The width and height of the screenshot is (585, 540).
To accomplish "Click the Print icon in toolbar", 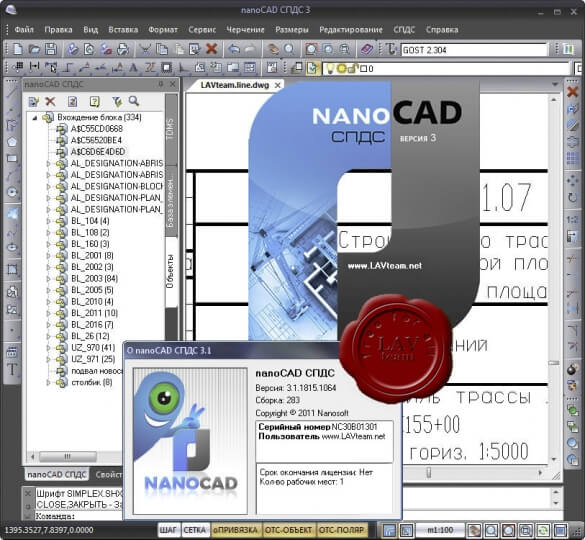I will [123, 49].
